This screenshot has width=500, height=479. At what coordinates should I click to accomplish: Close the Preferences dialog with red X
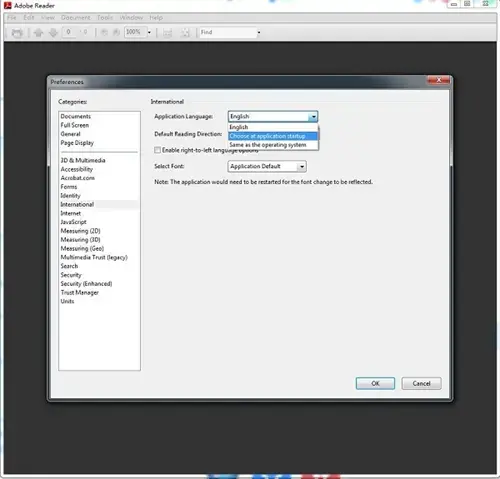coord(439,80)
